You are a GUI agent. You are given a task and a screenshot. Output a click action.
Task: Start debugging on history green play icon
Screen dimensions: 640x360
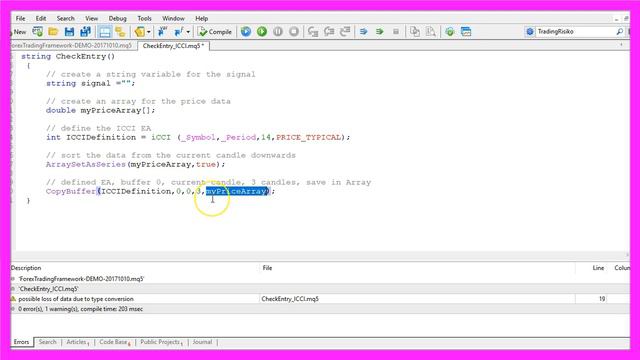[x=262, y=31]
